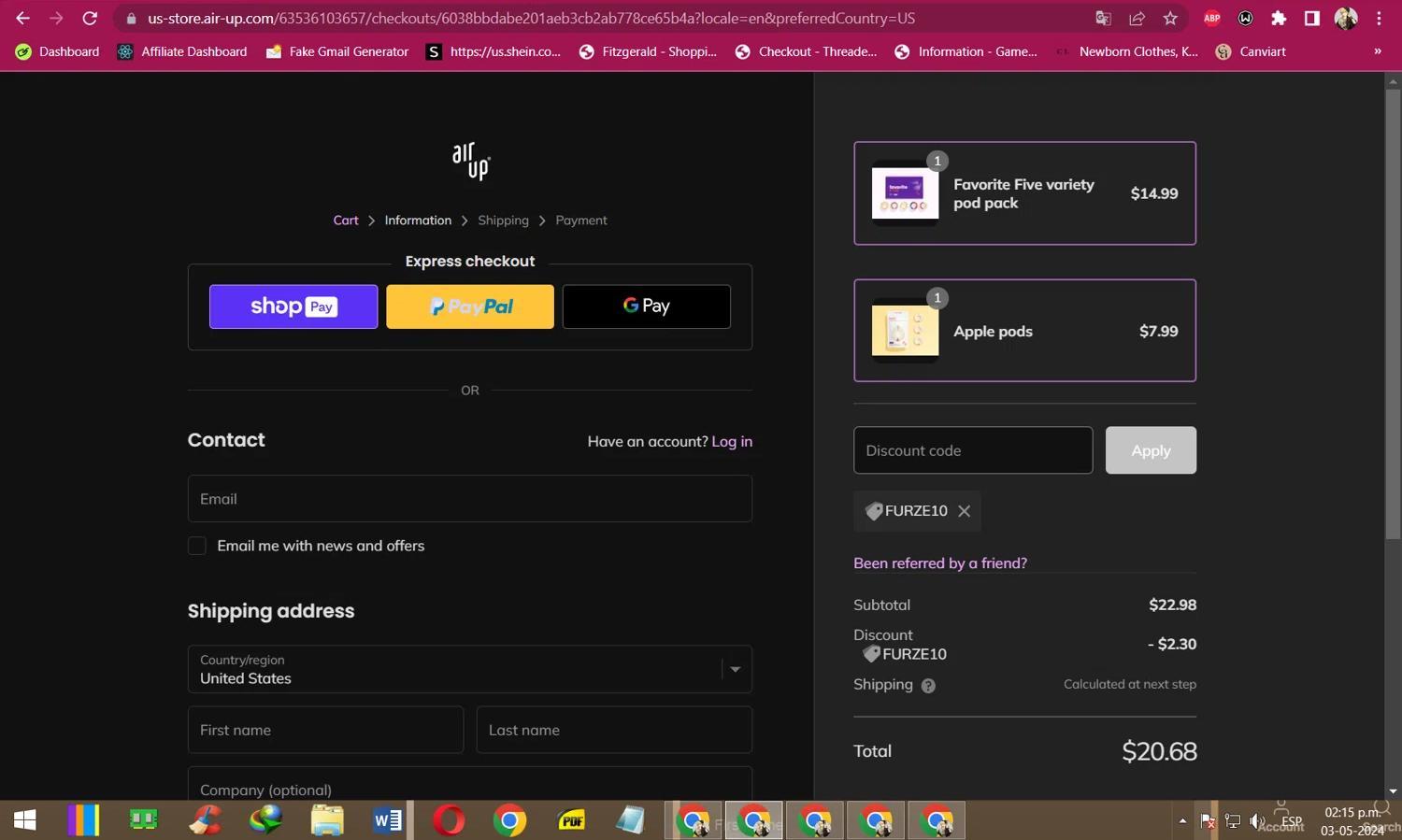Enable Email me with news and offers
The image size is (1402, 840).
pos(197,546)
